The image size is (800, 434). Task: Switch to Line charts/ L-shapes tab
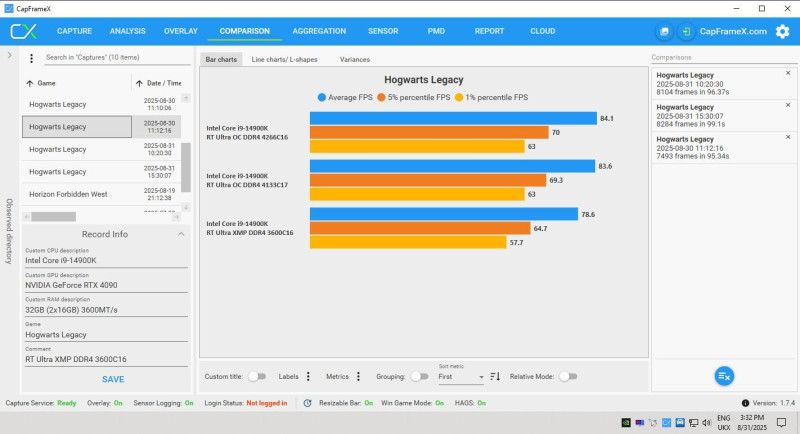(284, 60)
